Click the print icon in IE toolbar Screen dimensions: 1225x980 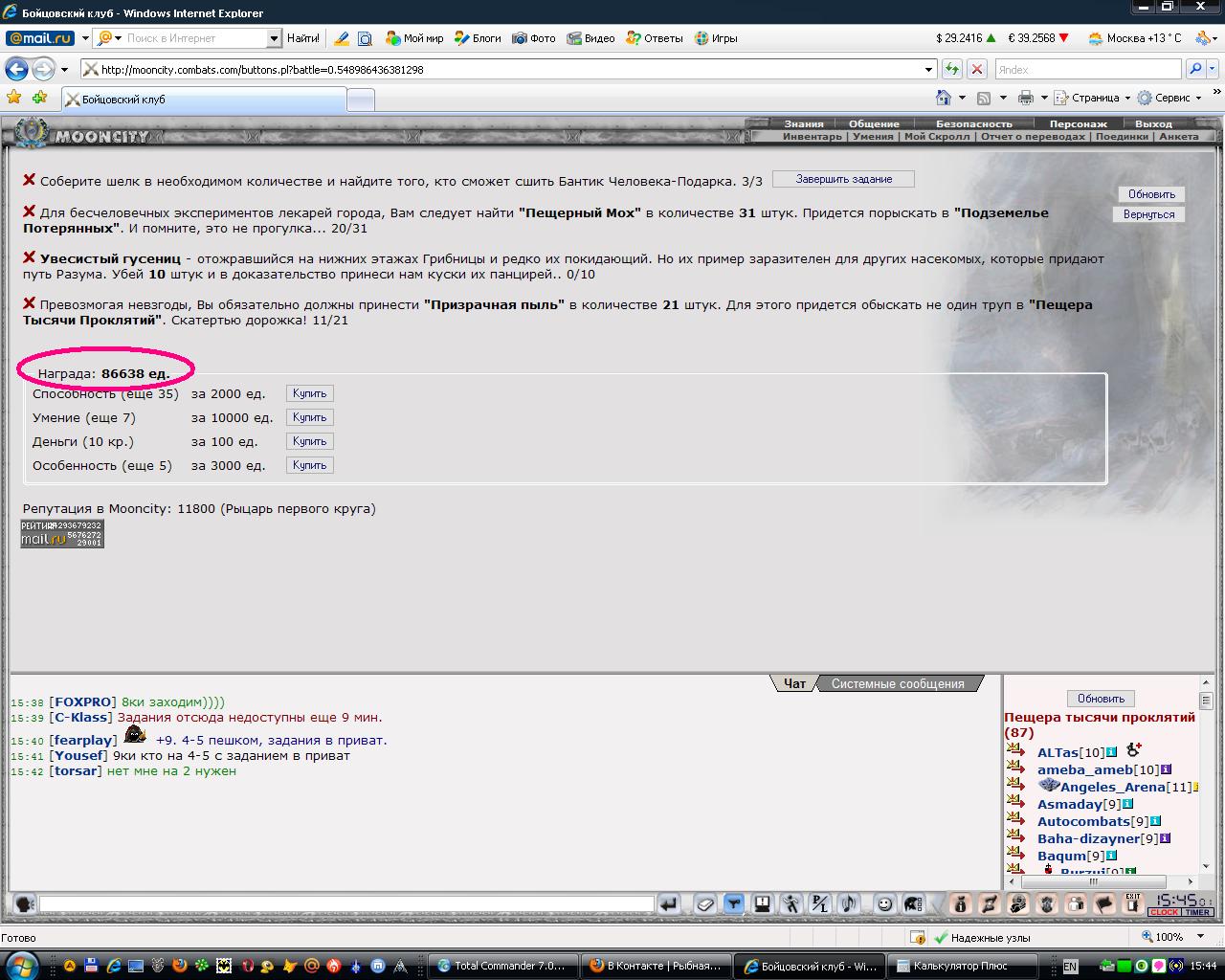click(1026, 98)
